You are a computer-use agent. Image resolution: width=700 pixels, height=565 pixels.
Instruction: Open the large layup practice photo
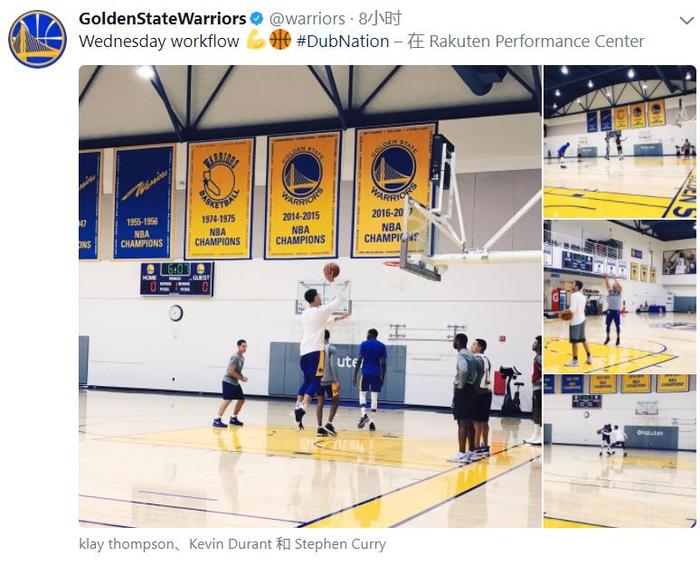(x=310, y=296)
